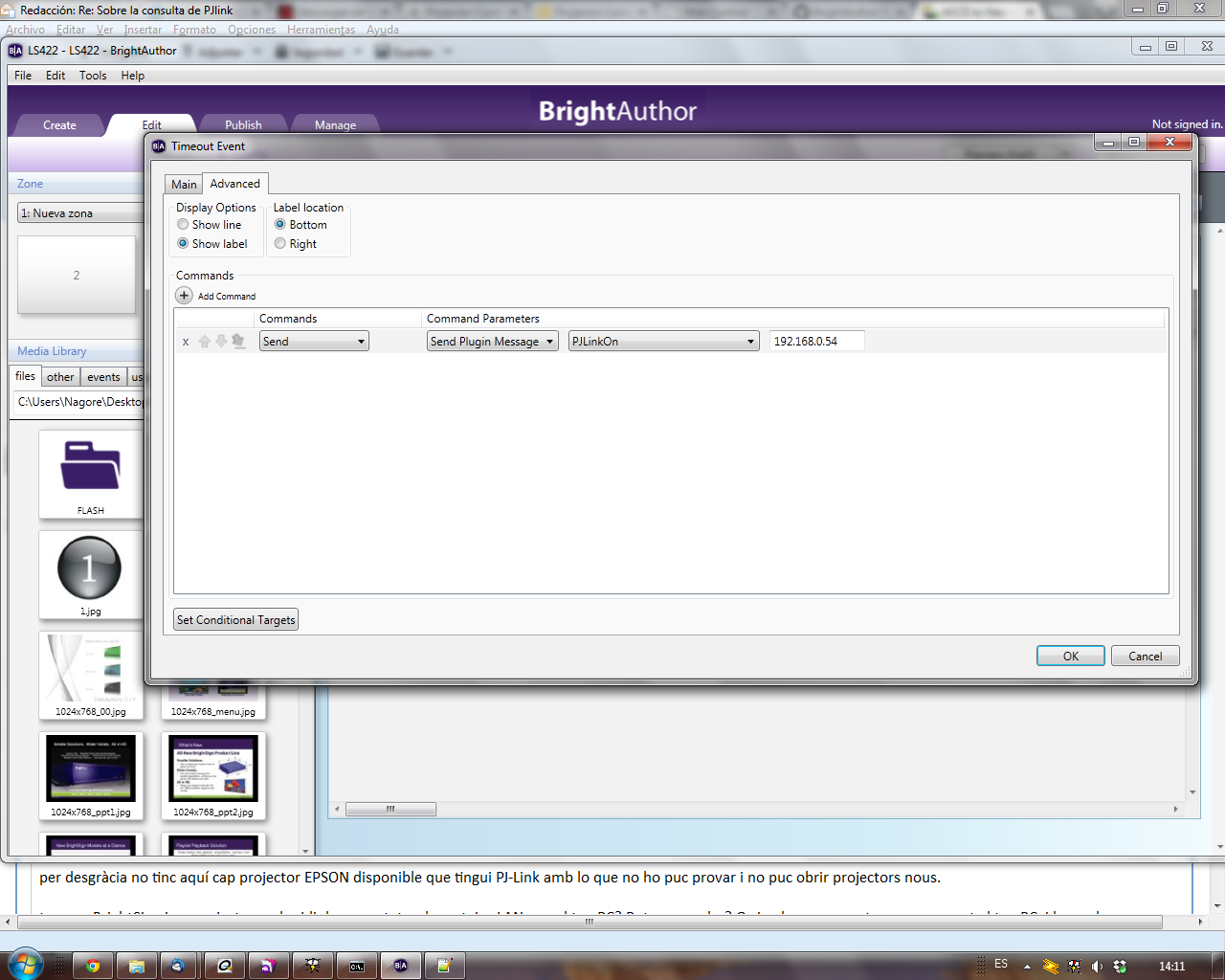Click the Timeout Event dialog title icon
This screenshot has height=980, width=1225.
point(159,146)
